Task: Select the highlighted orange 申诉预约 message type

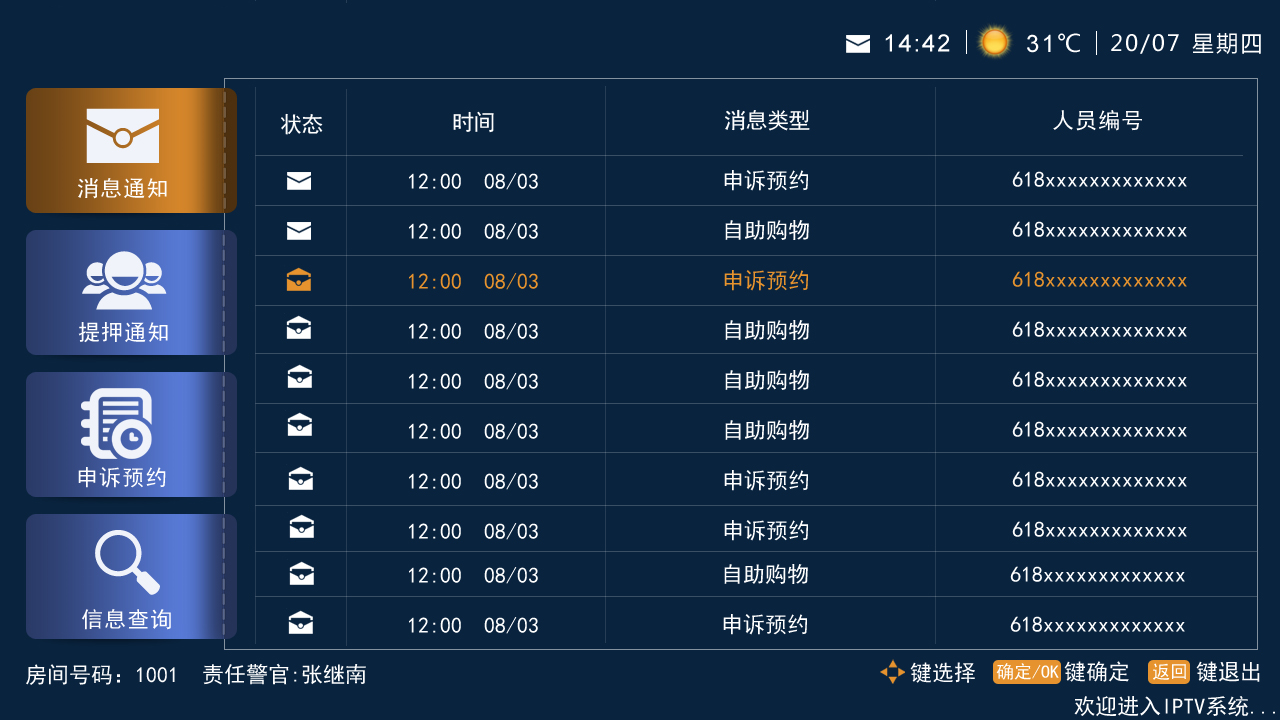Action: coord(767,281)
